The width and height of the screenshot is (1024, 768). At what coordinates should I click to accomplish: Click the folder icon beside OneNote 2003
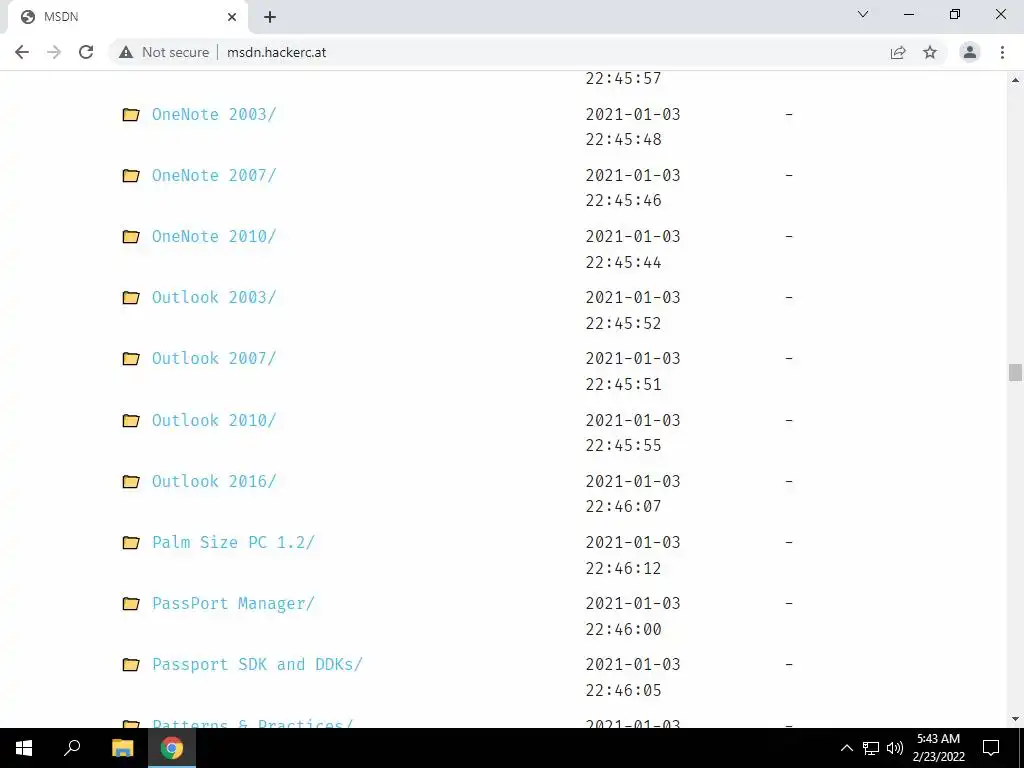click(131, 115)
